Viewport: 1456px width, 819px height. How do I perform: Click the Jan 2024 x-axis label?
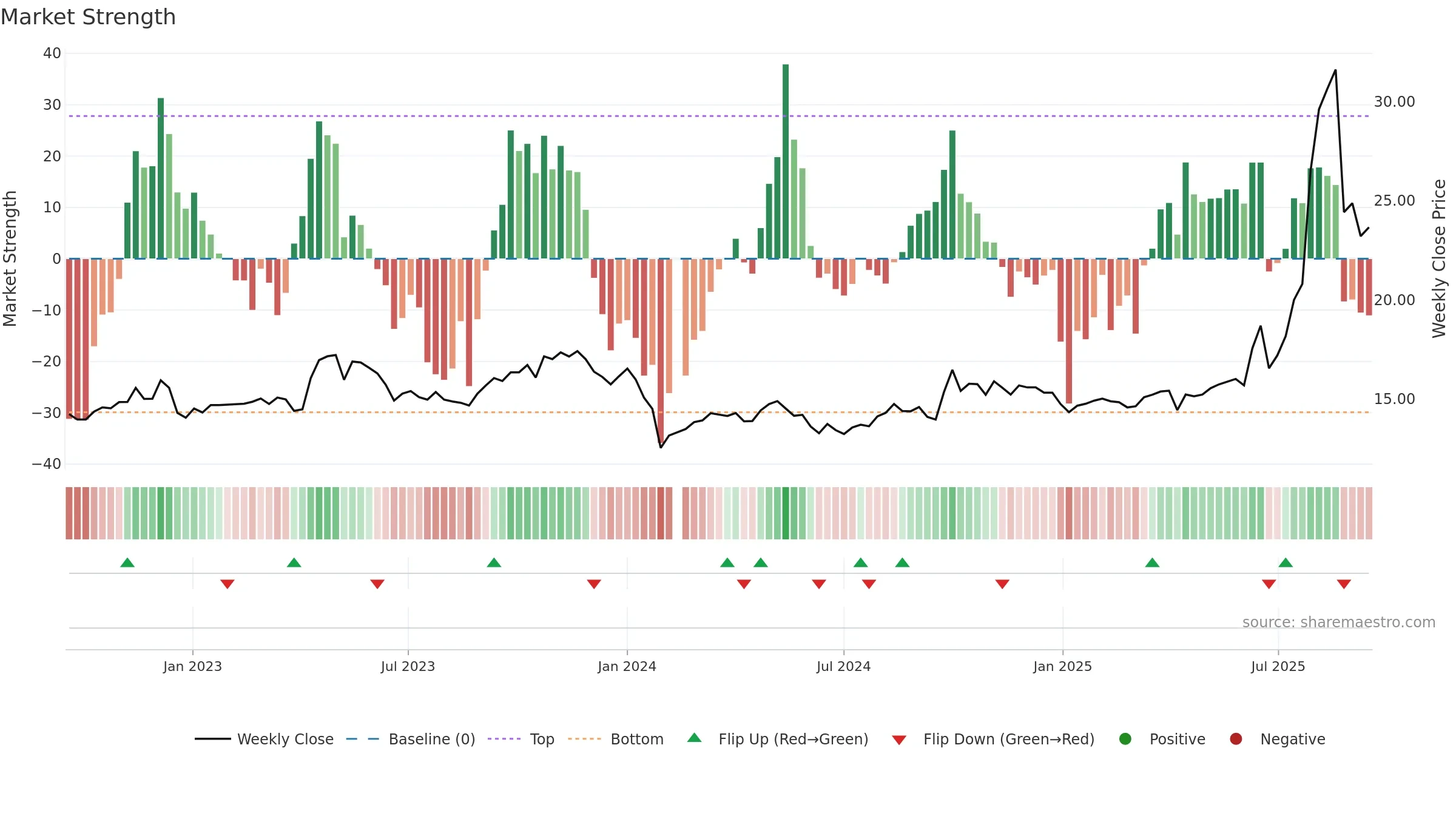tap(627, 666)
